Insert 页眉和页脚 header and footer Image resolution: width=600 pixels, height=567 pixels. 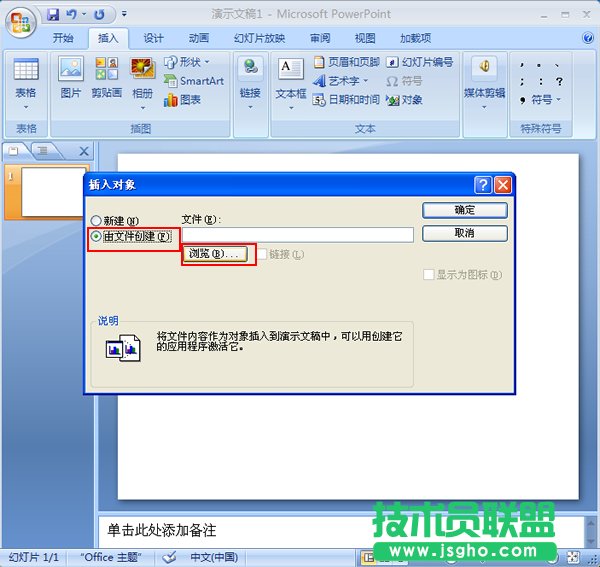click(346, 62)
